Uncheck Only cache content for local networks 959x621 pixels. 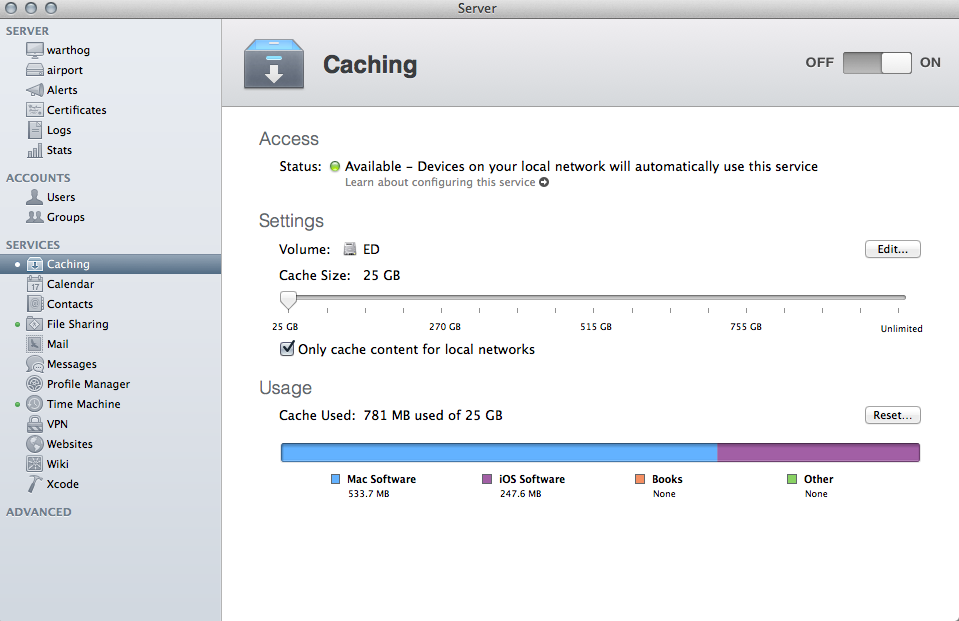tap(288, 349)
